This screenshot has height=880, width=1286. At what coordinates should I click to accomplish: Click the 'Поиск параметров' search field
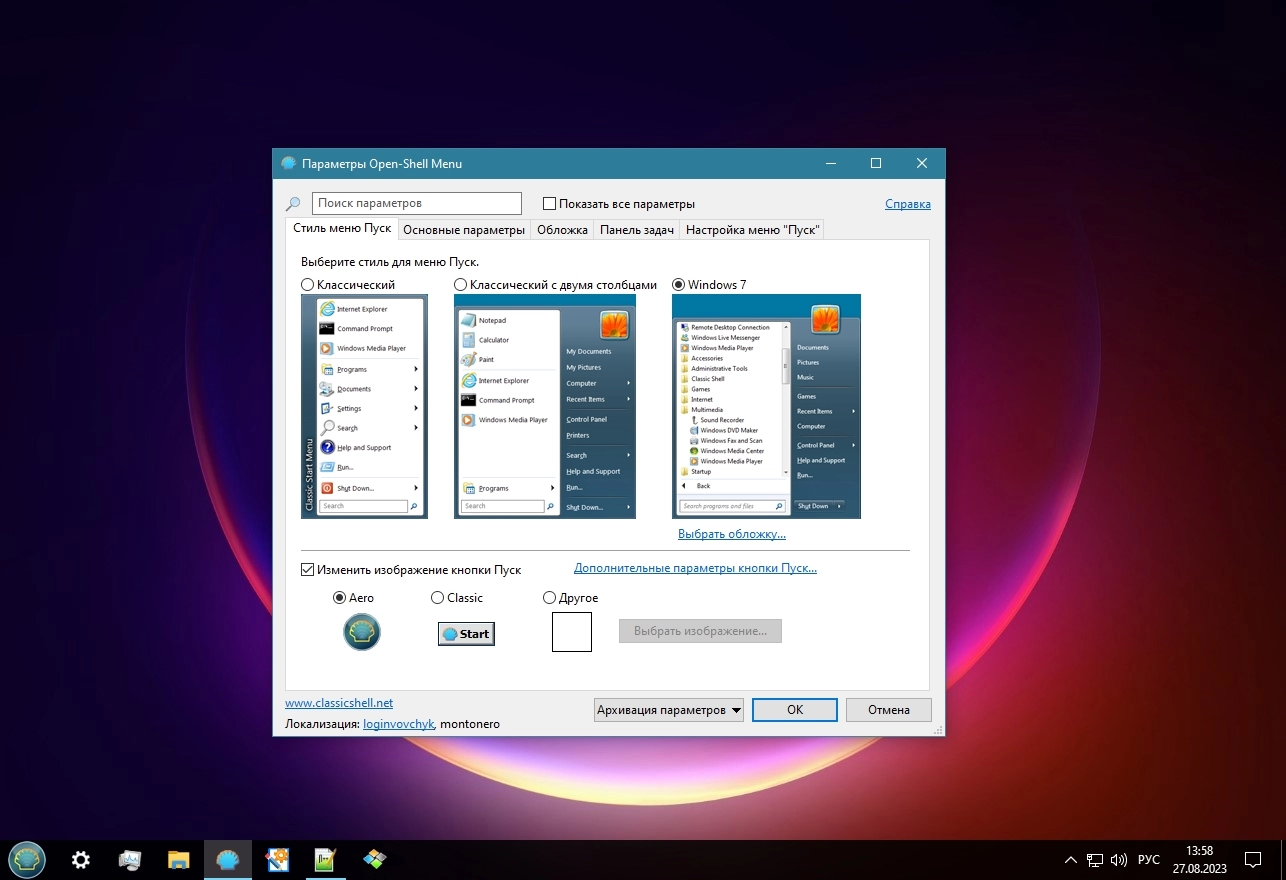click(416, 203)
